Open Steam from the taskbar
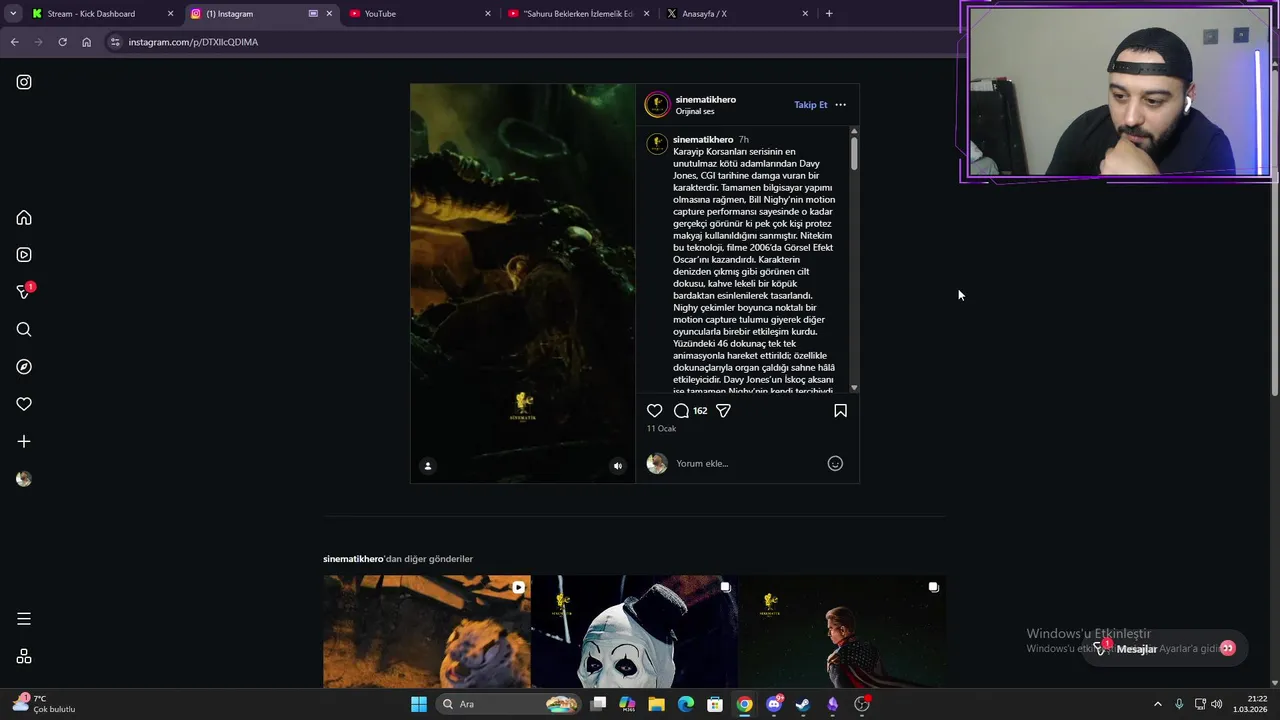This screenshot has width=1280, height=720. coord(803,704)
